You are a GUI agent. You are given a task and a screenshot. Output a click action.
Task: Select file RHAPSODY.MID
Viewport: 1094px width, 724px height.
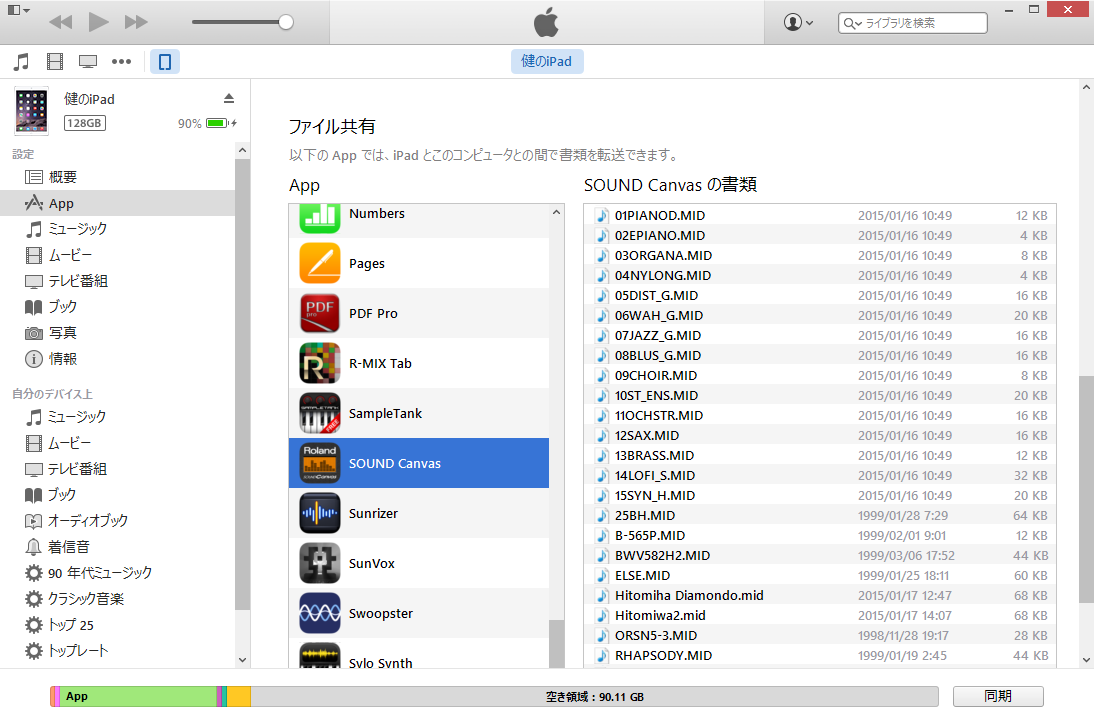click(x=820, y=656)
